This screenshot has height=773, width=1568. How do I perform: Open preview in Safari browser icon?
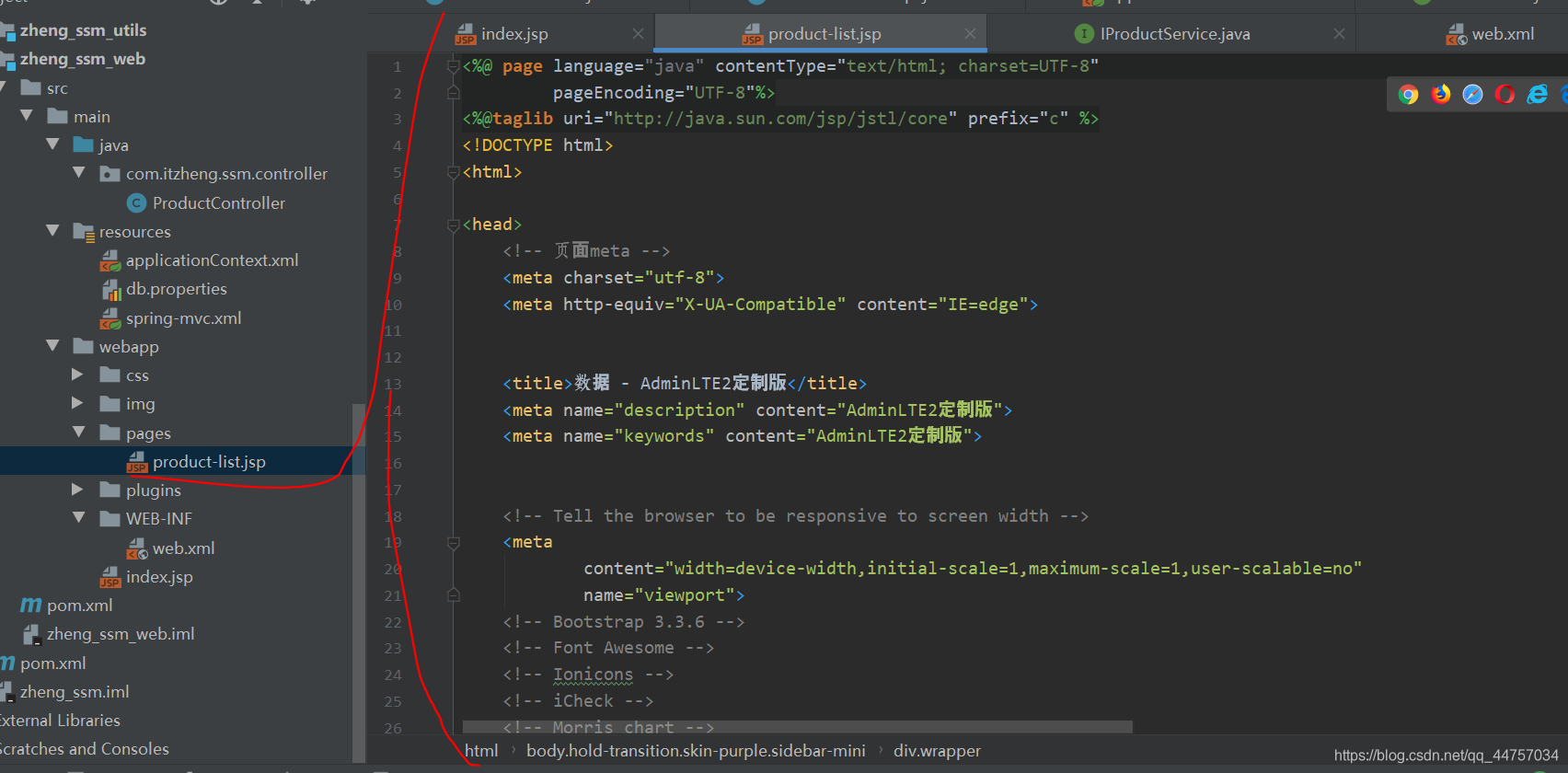[1472, 95]
